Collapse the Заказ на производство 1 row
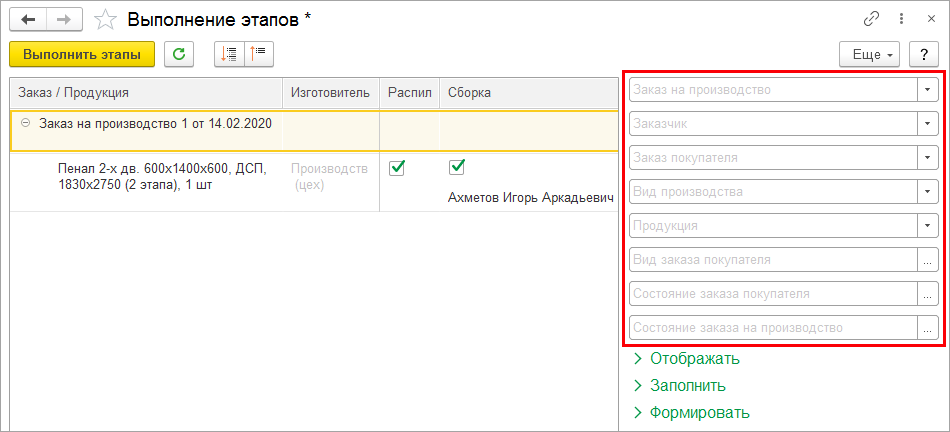The height and width of the screenshot is (432, 950). [25, 124]
